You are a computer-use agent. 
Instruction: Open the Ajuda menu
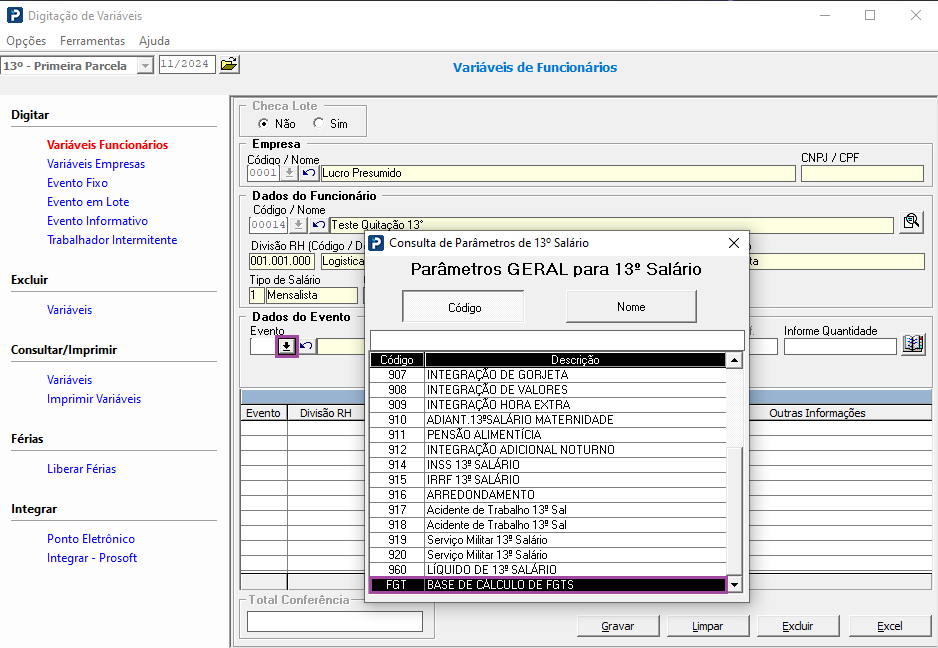154,41
